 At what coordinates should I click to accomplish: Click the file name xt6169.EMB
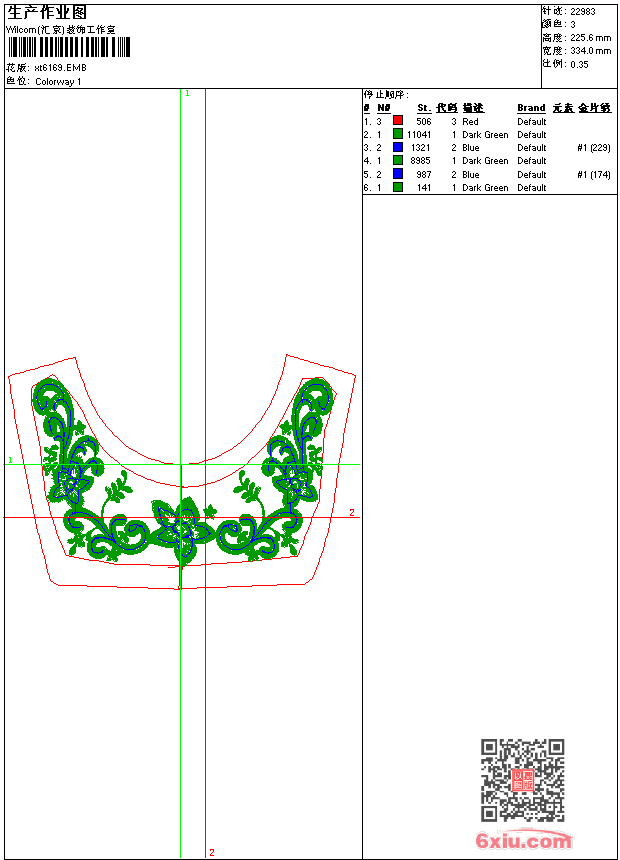60,68
